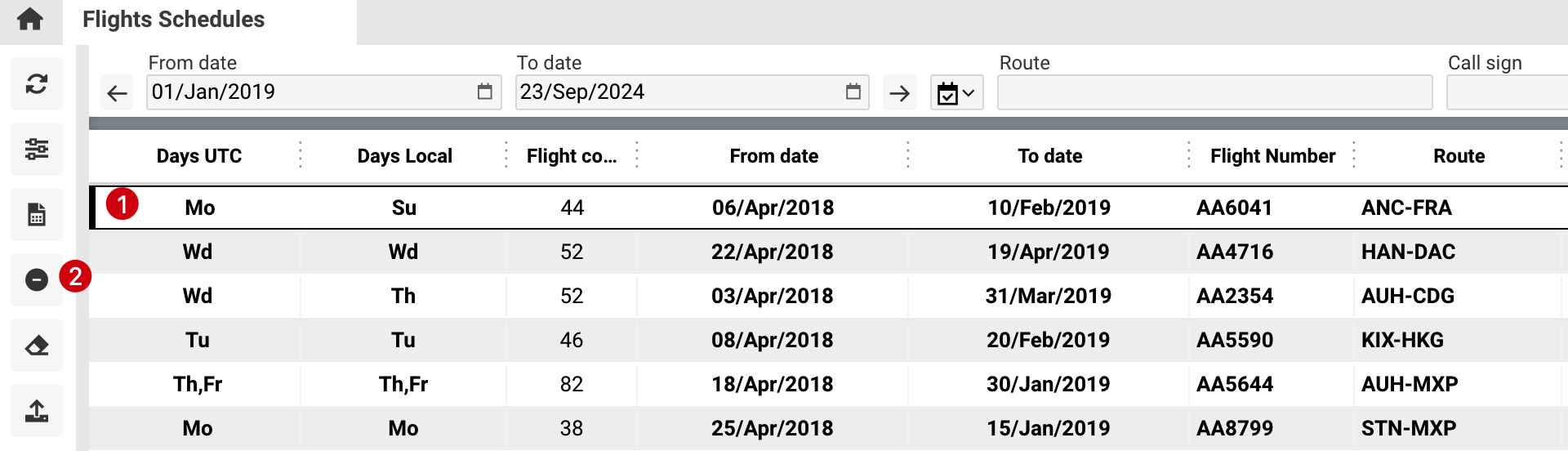The image size is (1568, 451).
Task: Click the upload export icon
Action: click(37, 411)
